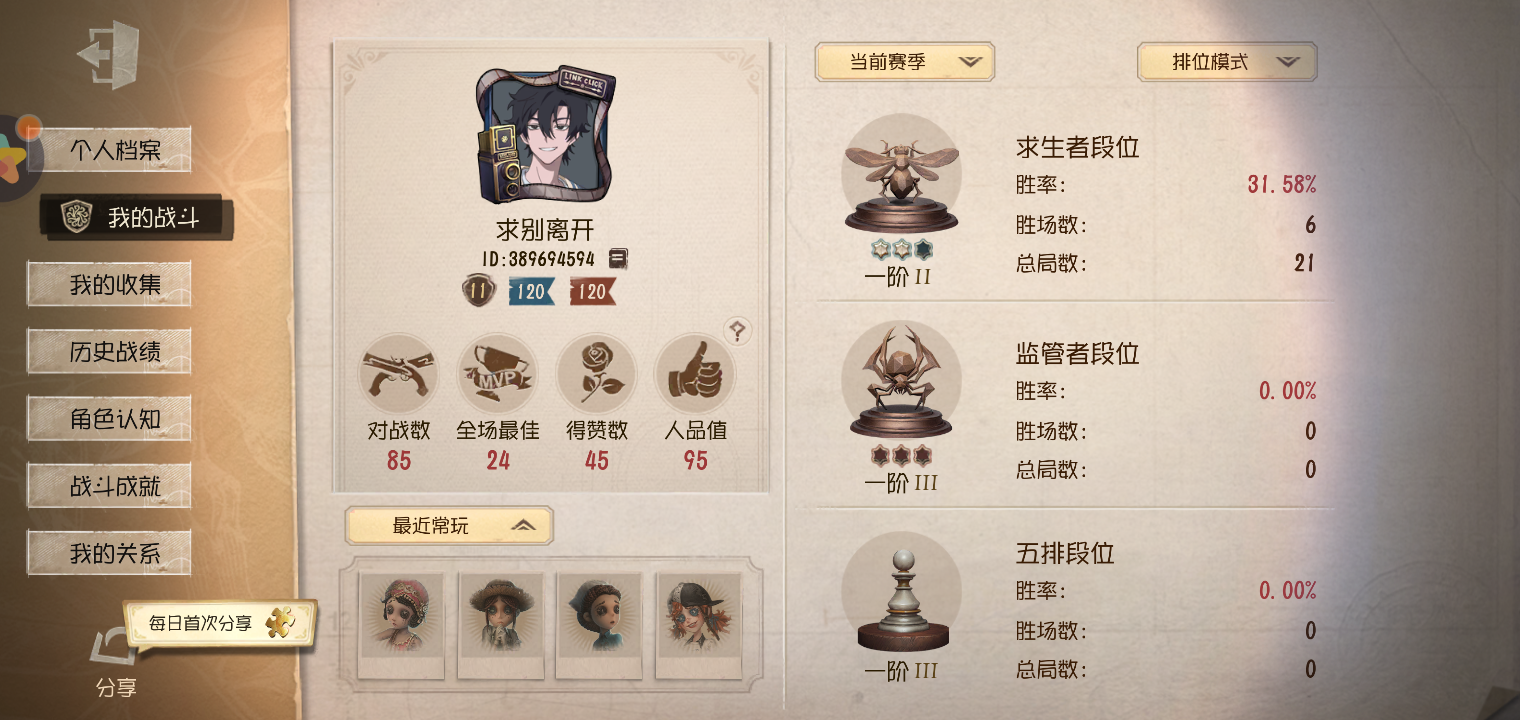Click the crossed pistols 对战数 icon
Image resolution: width=1520 pixels, height=720 pixels.
[x=398, y=373]
